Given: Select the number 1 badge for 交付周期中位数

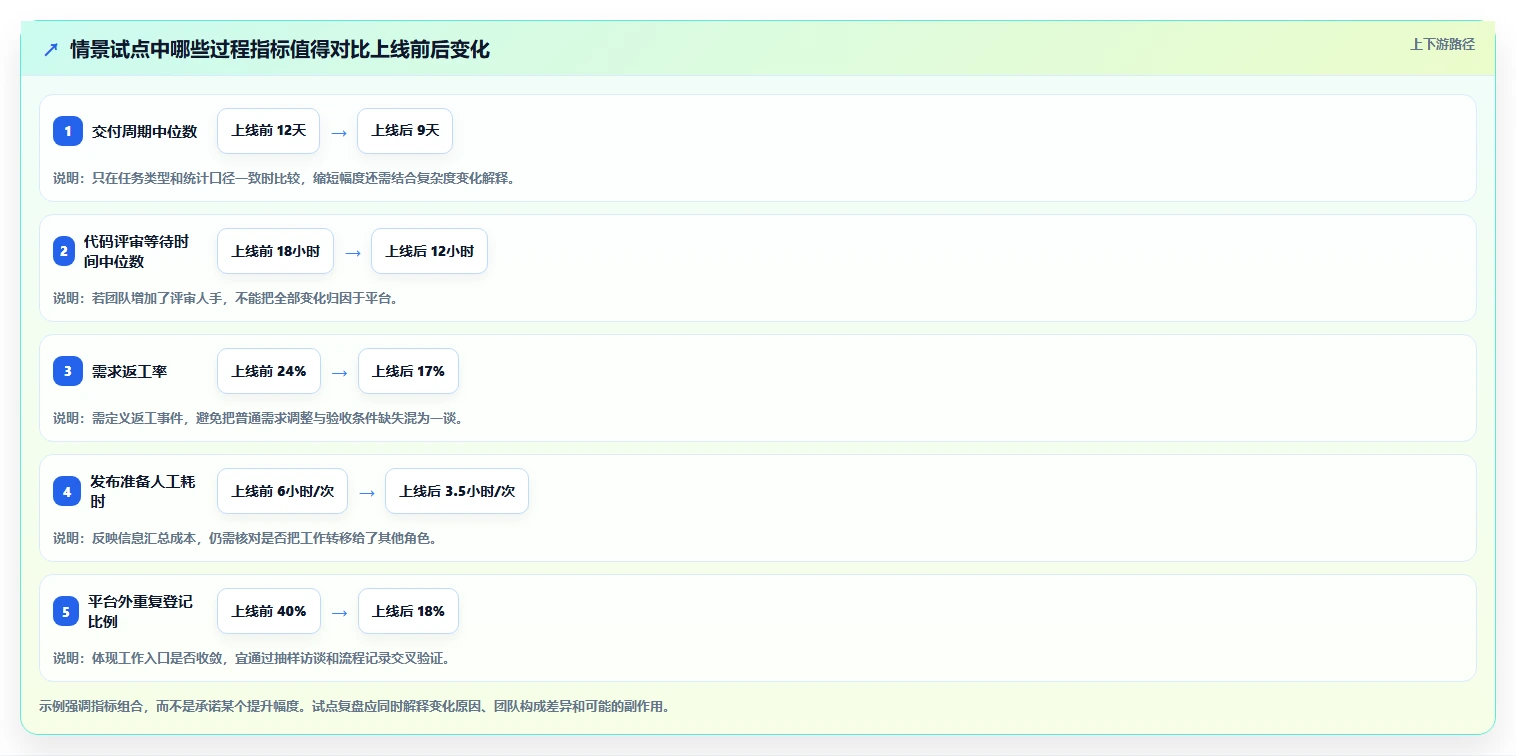Looking at the screenshot, I should tap(68, 131).
